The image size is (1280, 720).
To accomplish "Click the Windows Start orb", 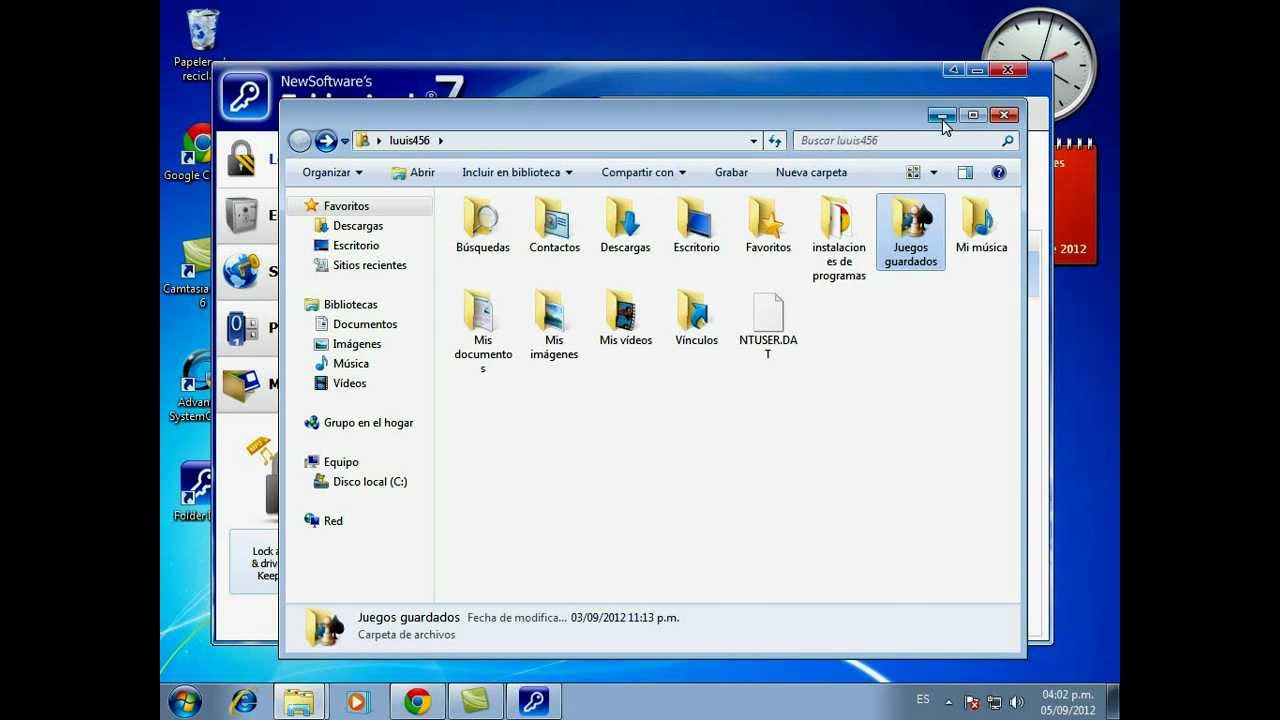I will coord(185,702).
